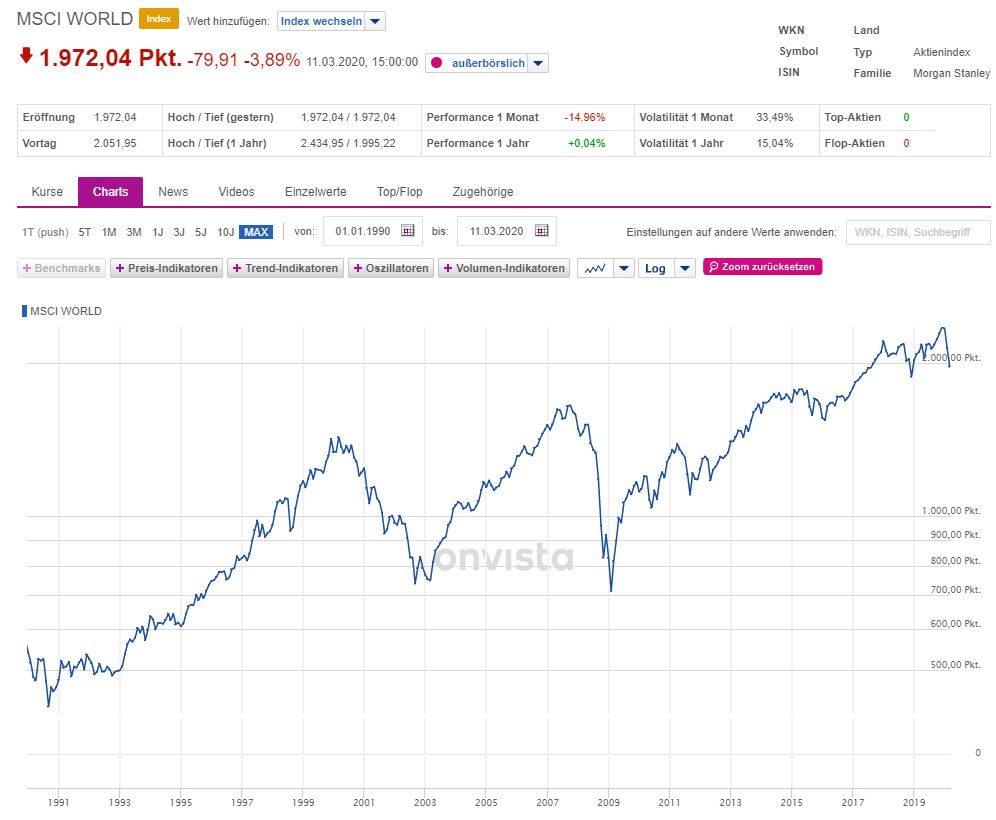Screen dimensions: 996x820
Task: Switch the chart range to 5J
Action: point(201,232)
